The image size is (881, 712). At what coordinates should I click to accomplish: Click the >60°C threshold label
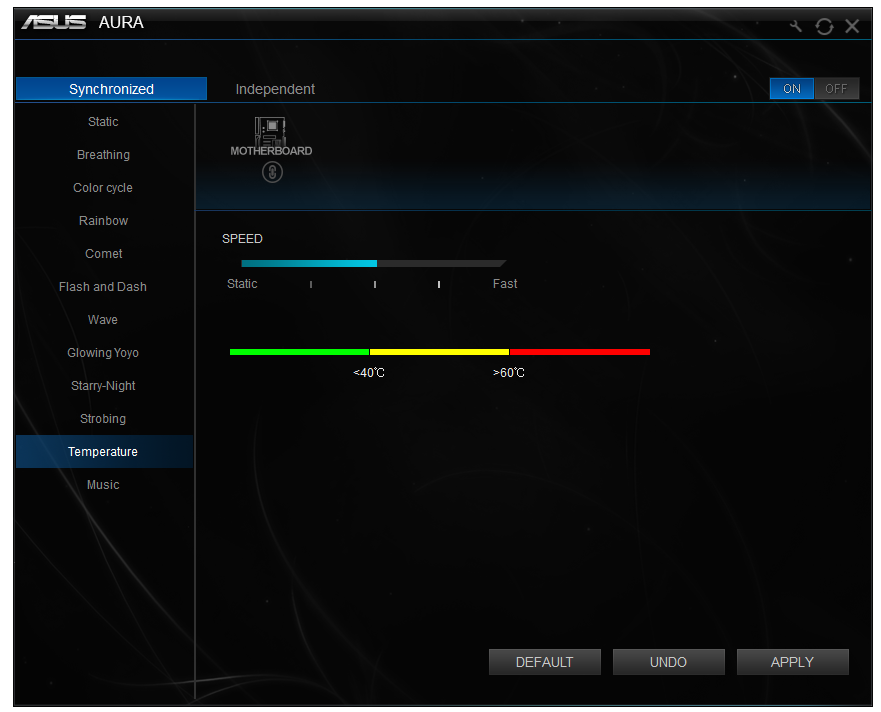click(508, 373)
